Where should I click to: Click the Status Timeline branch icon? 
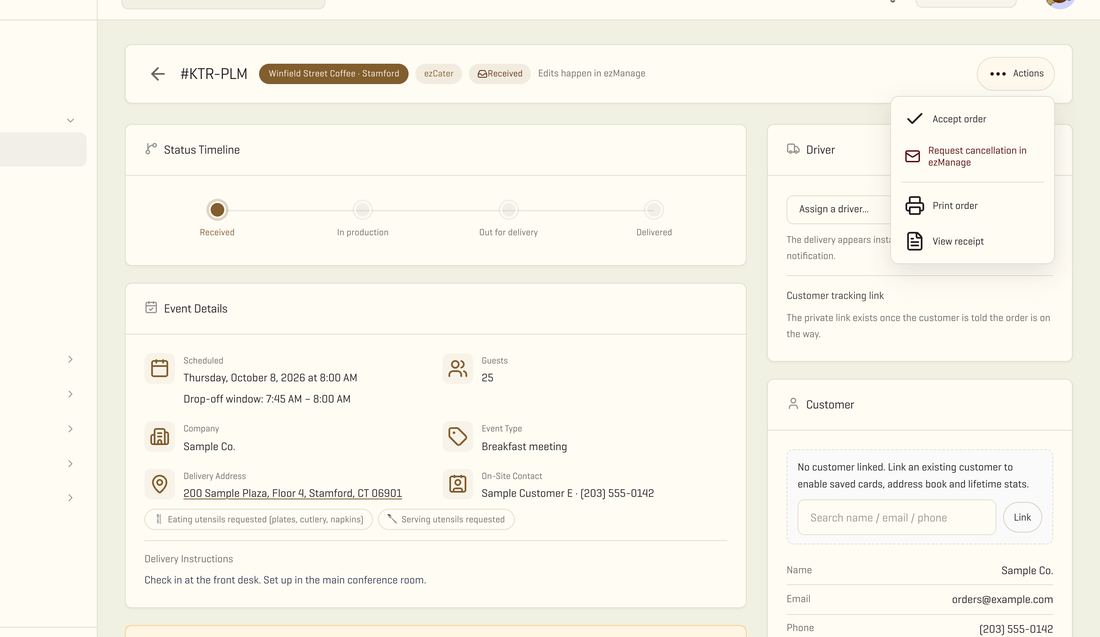(151, 149)
